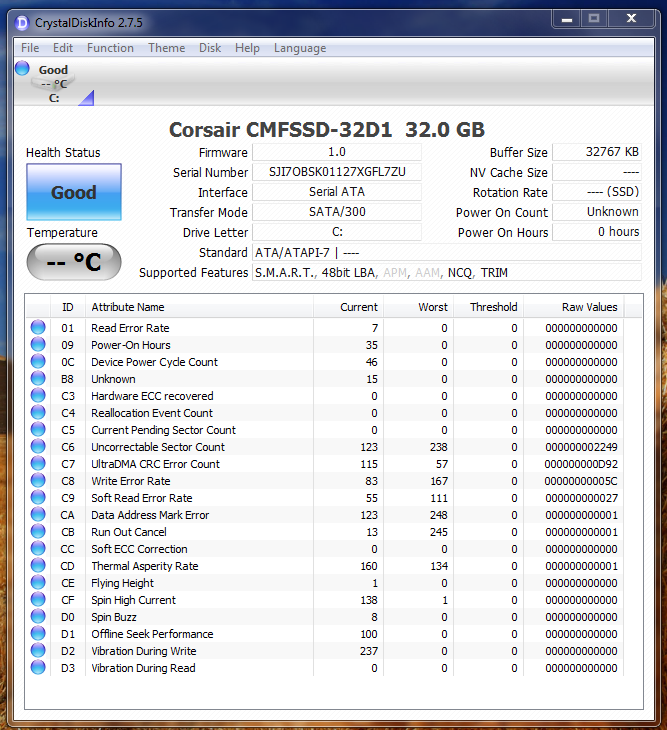The height and width of the screenshot is (730, 667).
Task: Click the Rotation Rate field showing (SSD)
Action: (x=597, y=192)
